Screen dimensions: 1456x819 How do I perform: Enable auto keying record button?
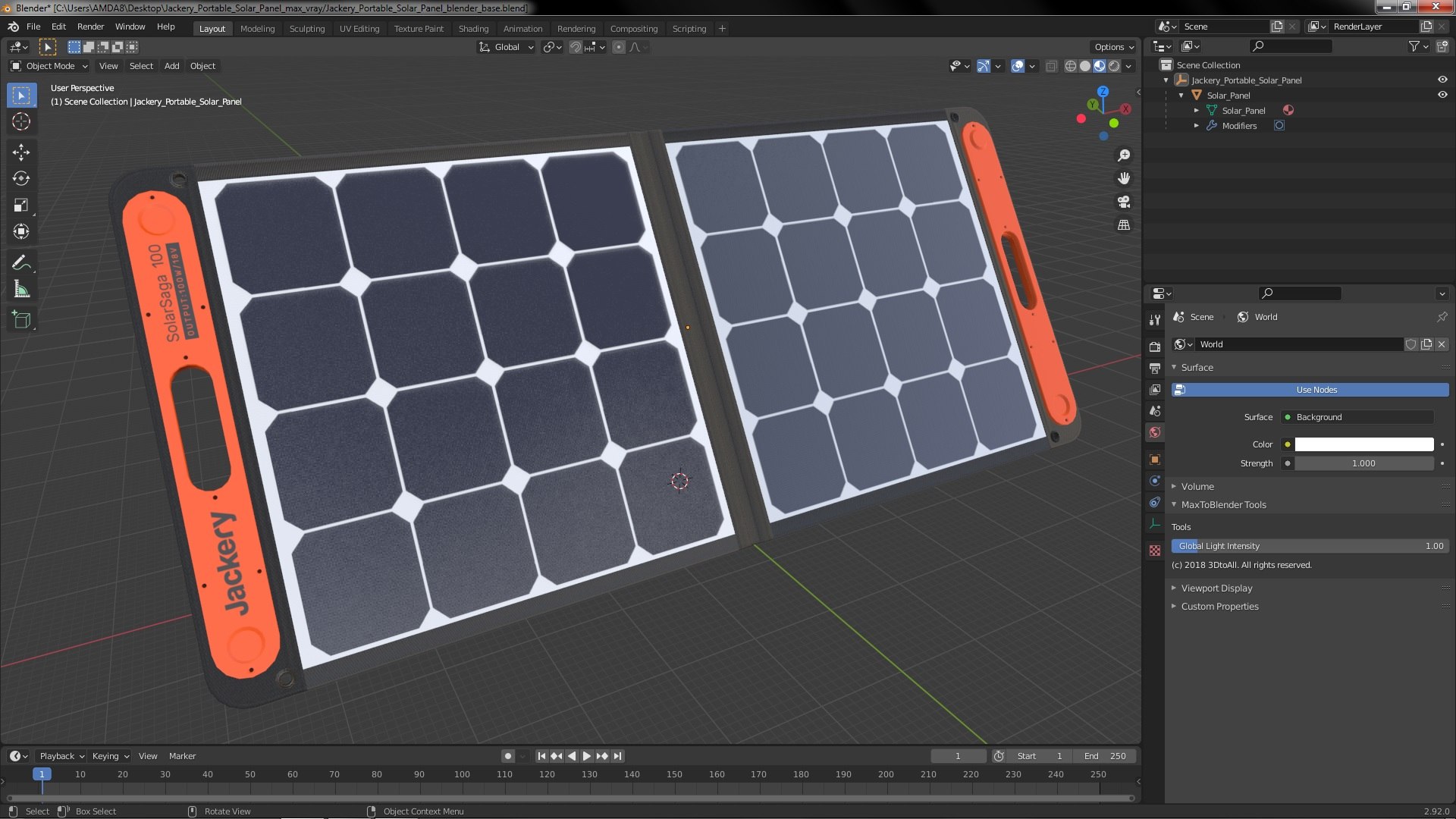coord(508,756)
